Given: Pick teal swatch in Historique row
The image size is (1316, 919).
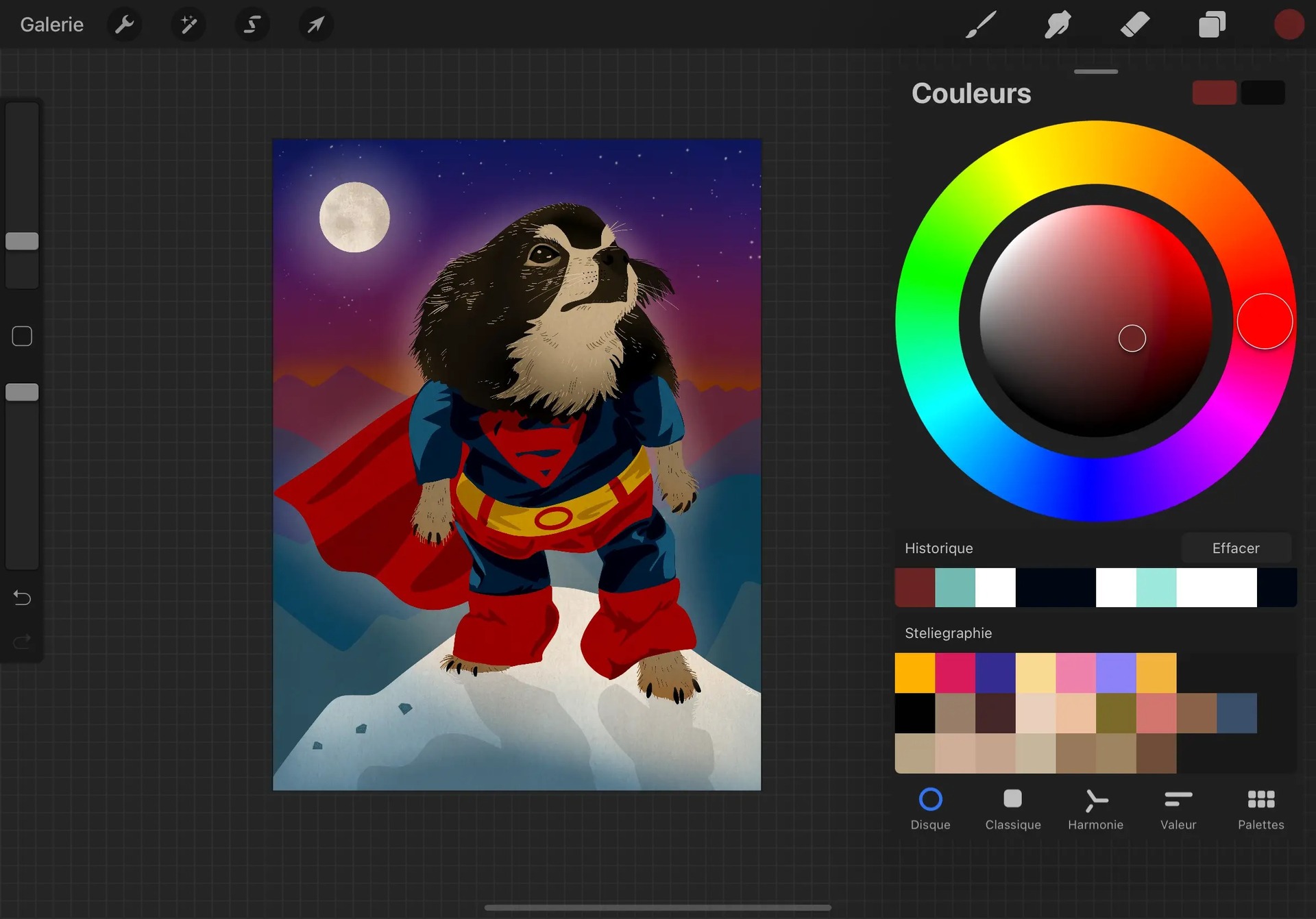Looking at the screenshot, I should [x=955, y=587].
